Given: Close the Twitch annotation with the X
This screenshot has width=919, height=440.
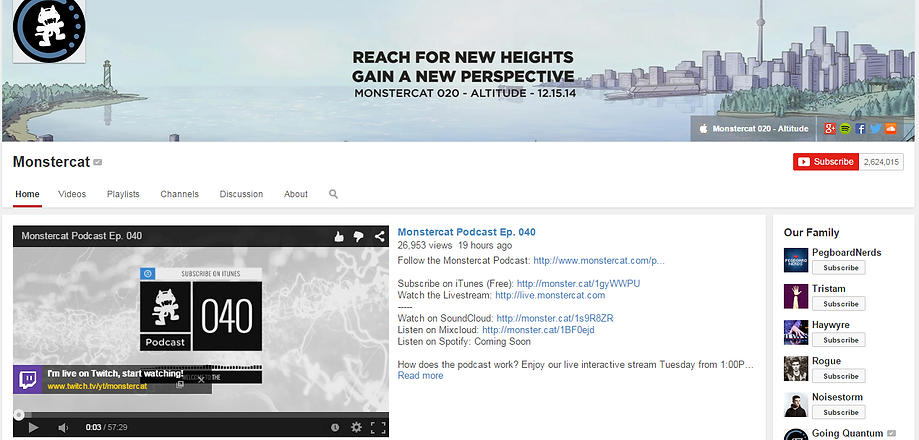Looking at the screenshot, I should click(201, 379).
